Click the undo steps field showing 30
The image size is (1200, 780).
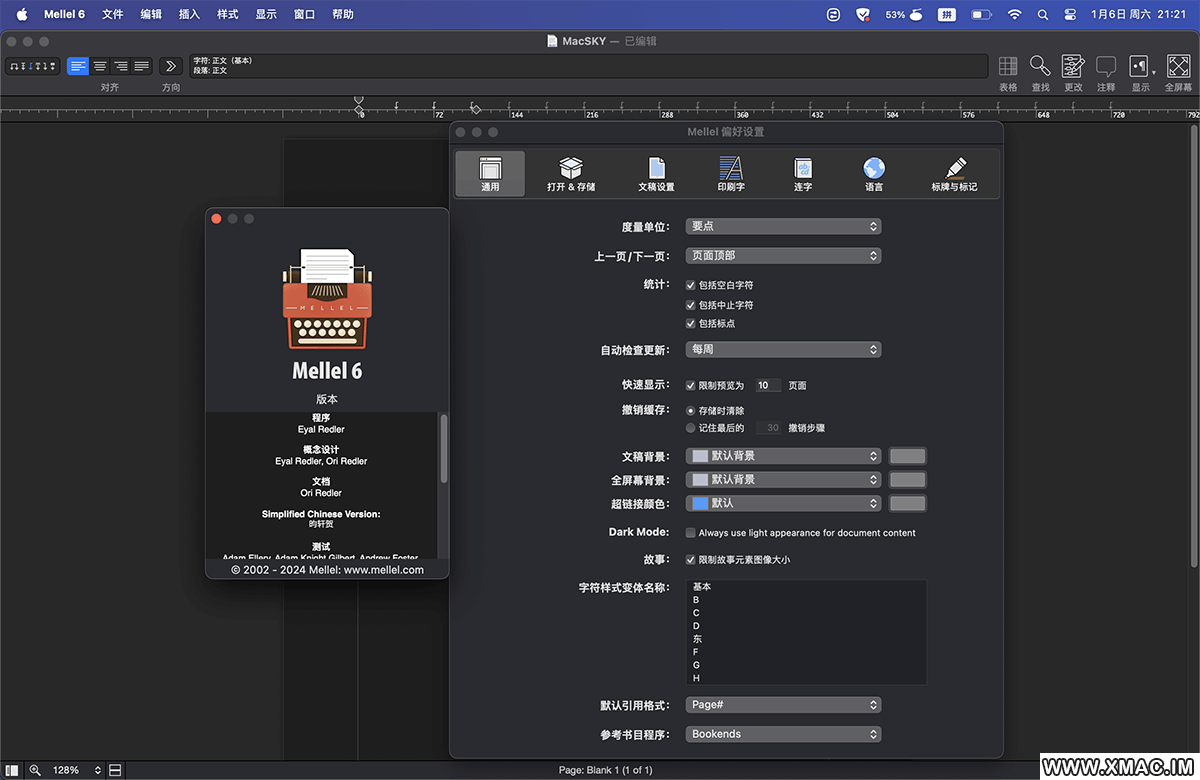[x=768, y=428]
